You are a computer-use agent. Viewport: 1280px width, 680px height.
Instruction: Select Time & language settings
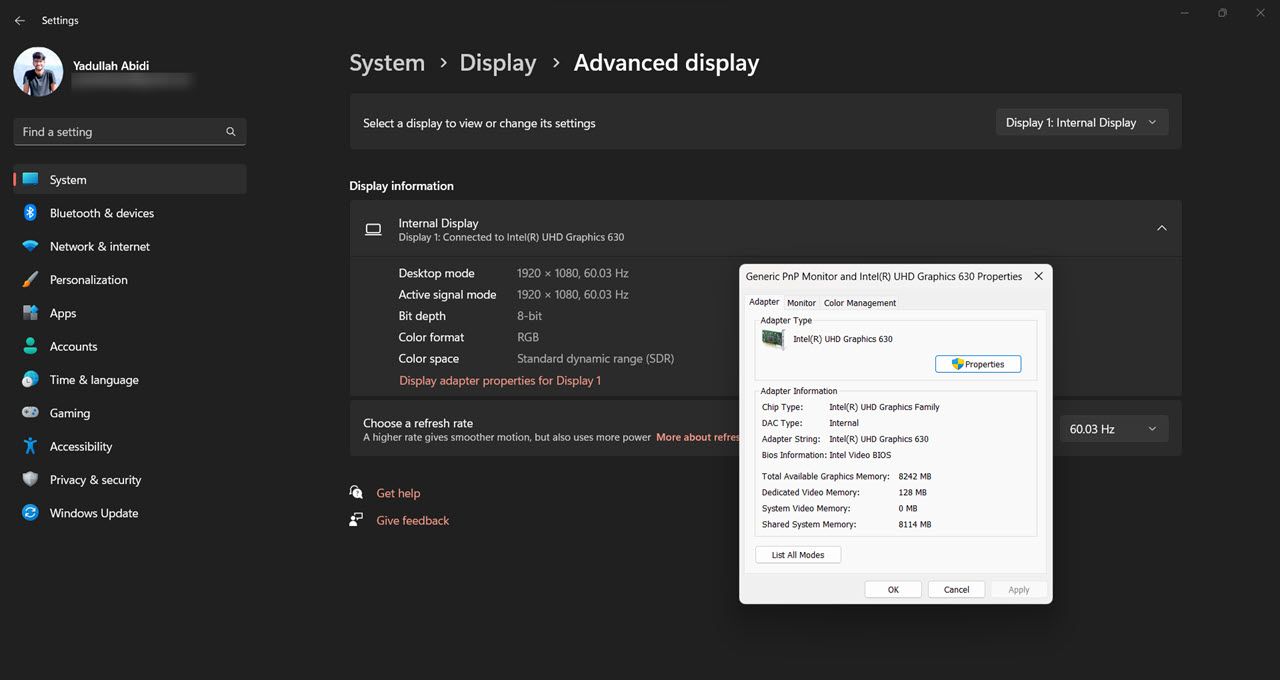(93, 379)
